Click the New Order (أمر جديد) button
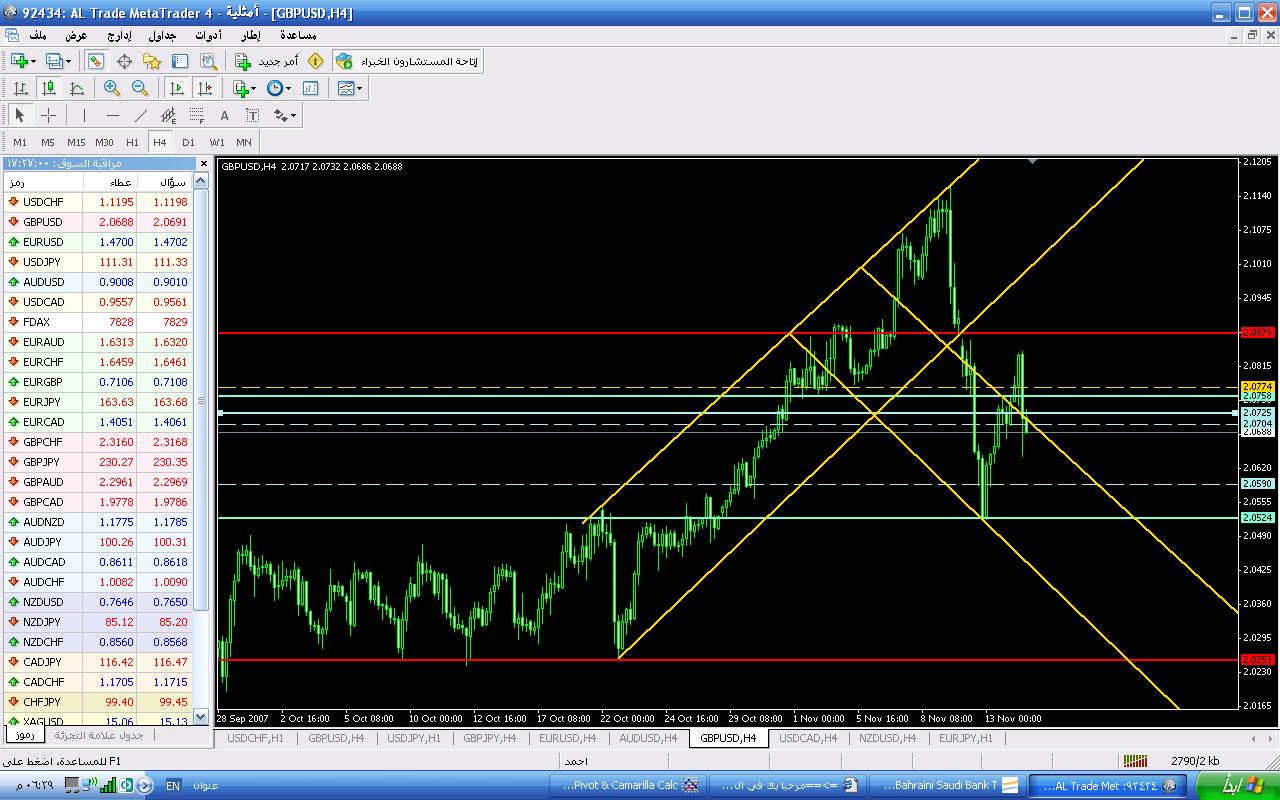This screenshot has width=1280, height=800. pos(268,62)
